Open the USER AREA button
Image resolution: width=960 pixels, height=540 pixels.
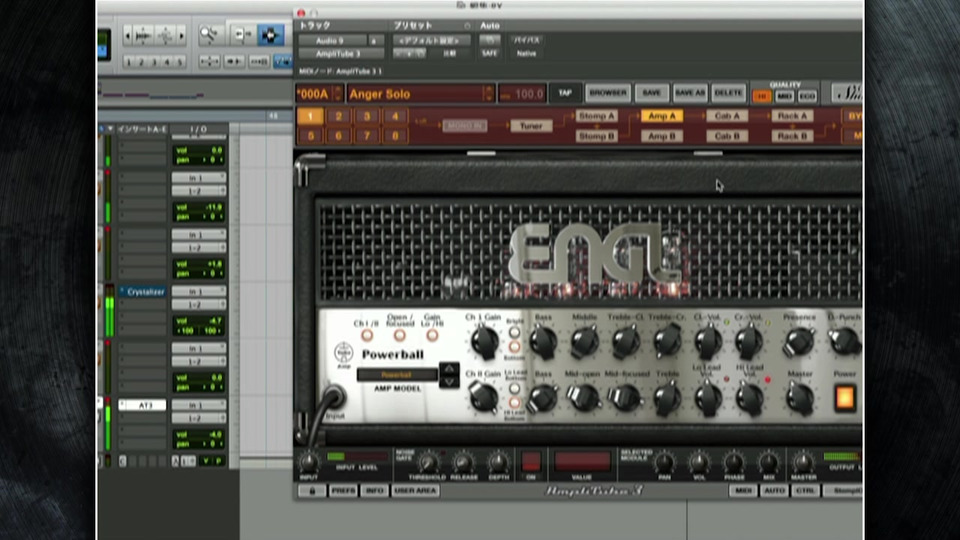415,490
